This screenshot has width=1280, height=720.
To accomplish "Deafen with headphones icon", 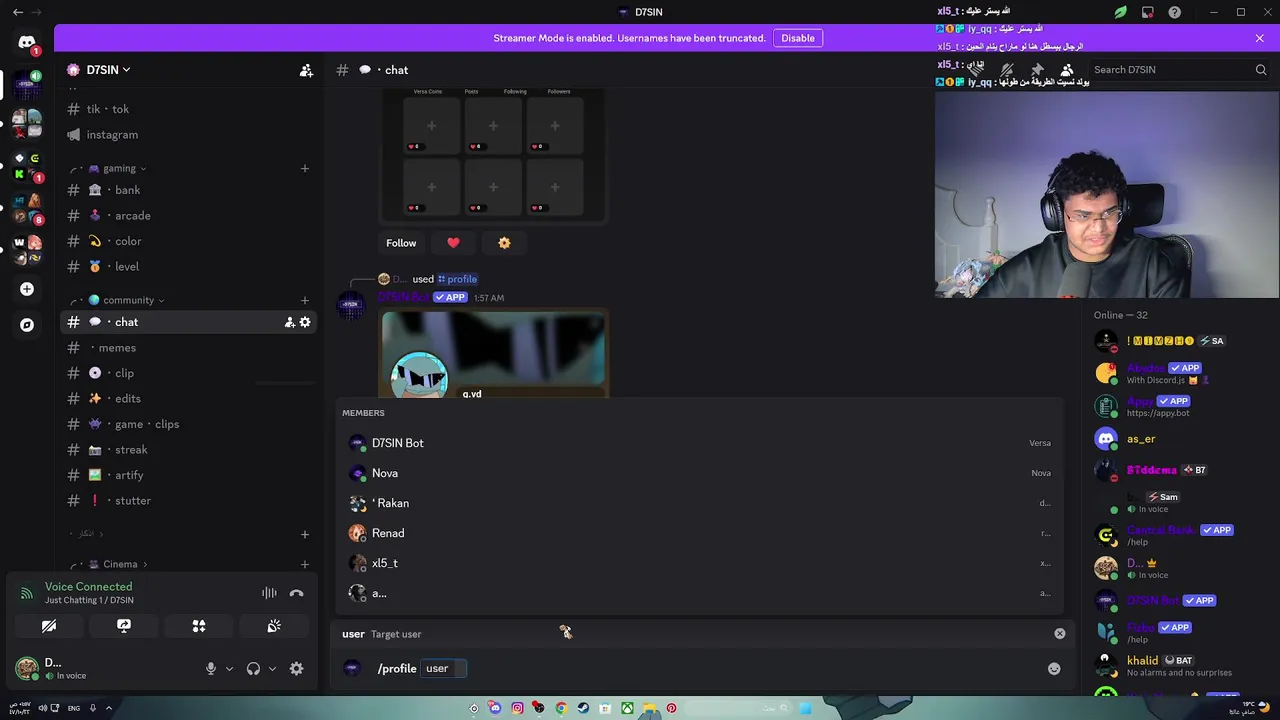I will [253, 669].
